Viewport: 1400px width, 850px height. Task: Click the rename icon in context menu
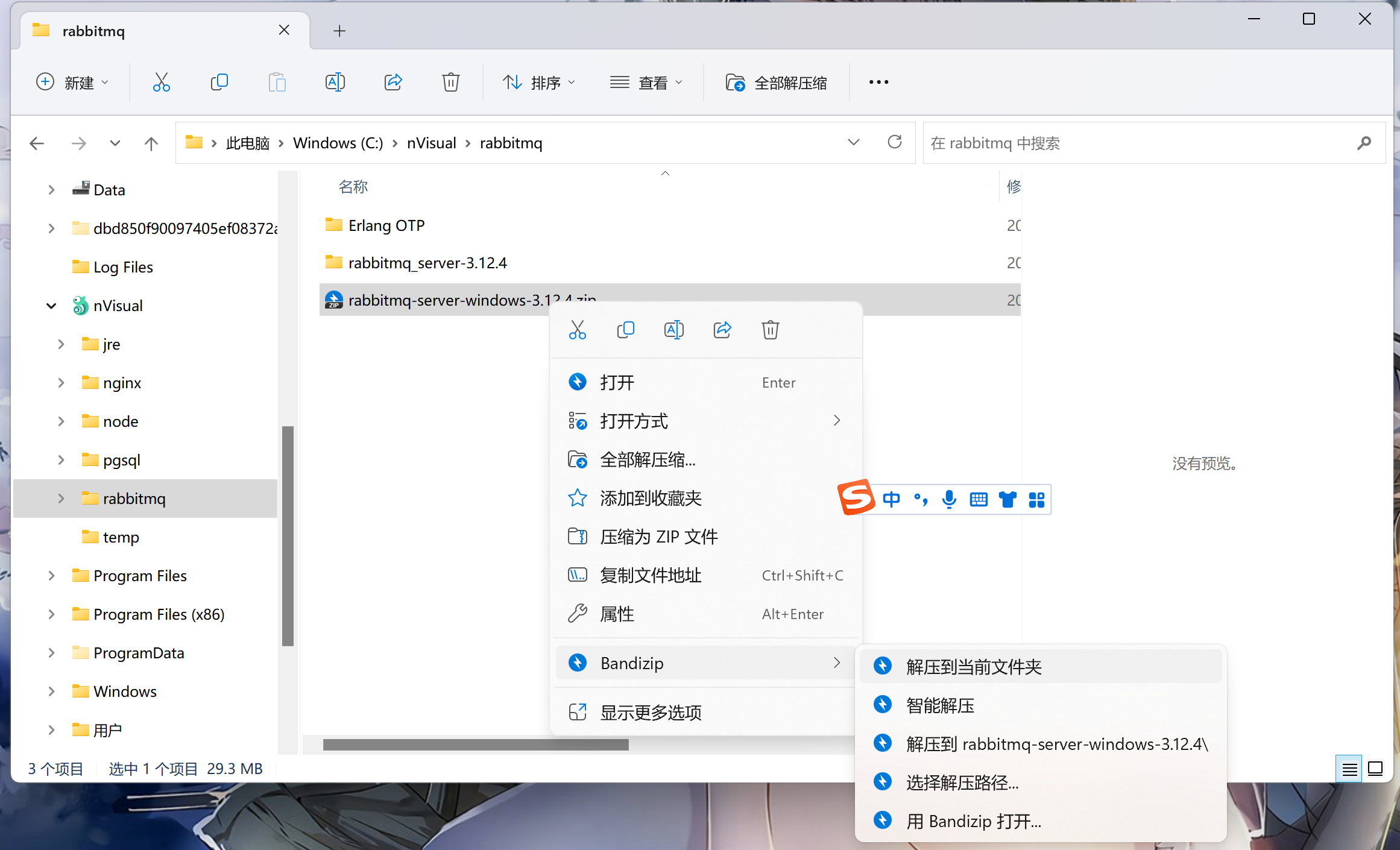673,330
